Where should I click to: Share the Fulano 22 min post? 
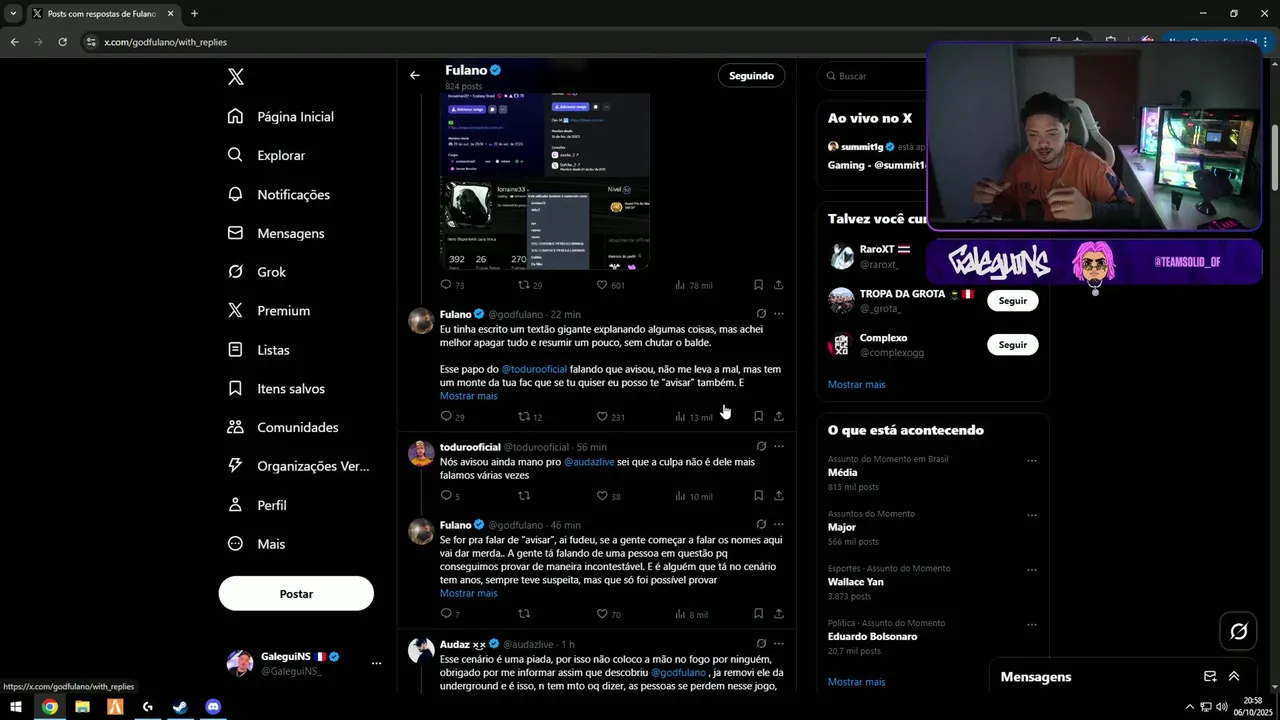pyautogui.click(x=779, y=417)
